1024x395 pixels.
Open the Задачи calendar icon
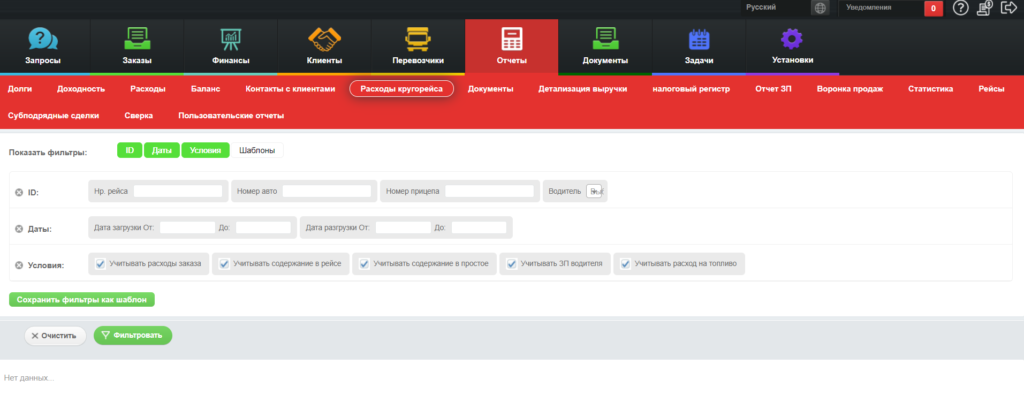[699, 39]
